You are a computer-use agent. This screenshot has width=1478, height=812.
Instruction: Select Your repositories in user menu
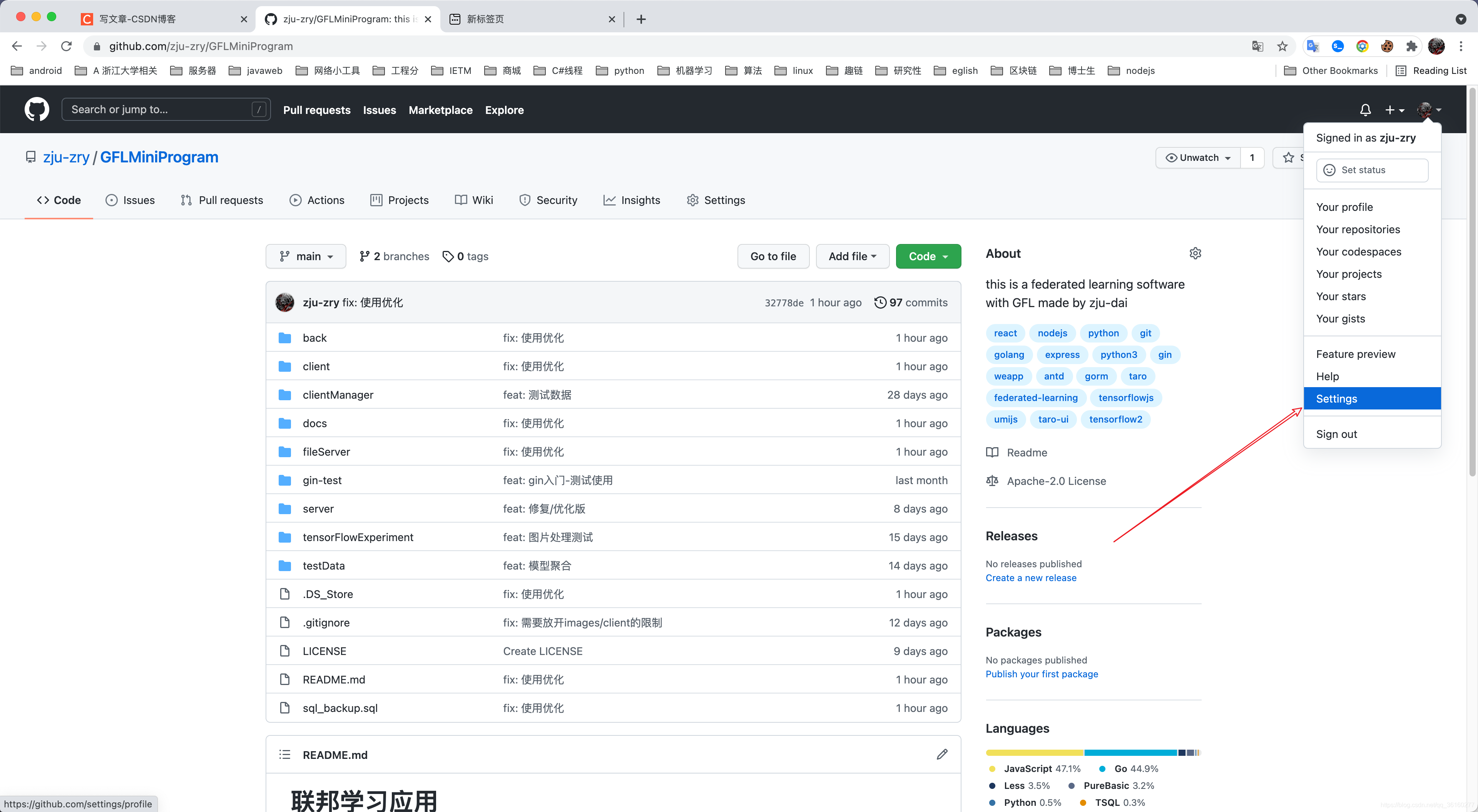[x=1373, y=229]
